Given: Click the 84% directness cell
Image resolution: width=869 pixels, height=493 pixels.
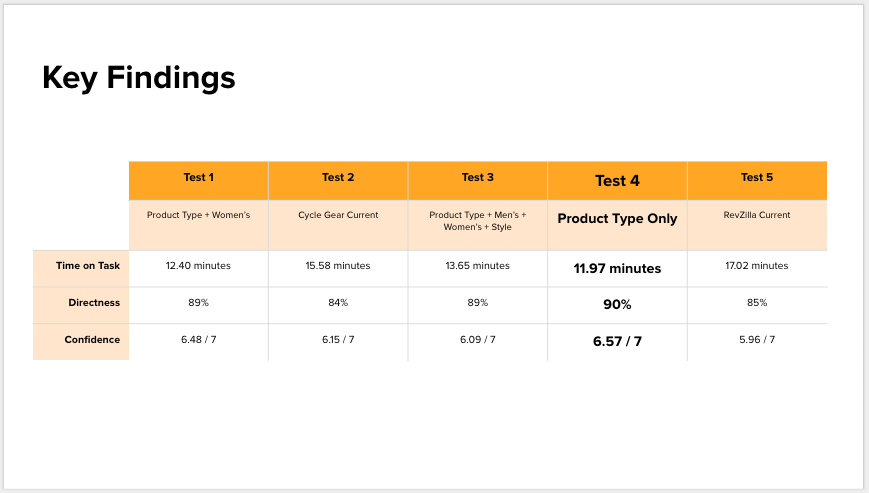Looking at the screenshot, I should coord(338,303).
